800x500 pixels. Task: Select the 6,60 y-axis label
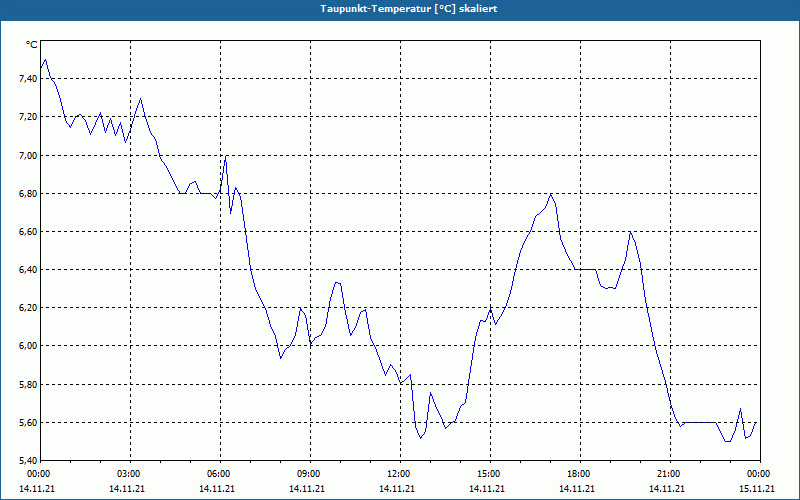[x=28, y=232]
